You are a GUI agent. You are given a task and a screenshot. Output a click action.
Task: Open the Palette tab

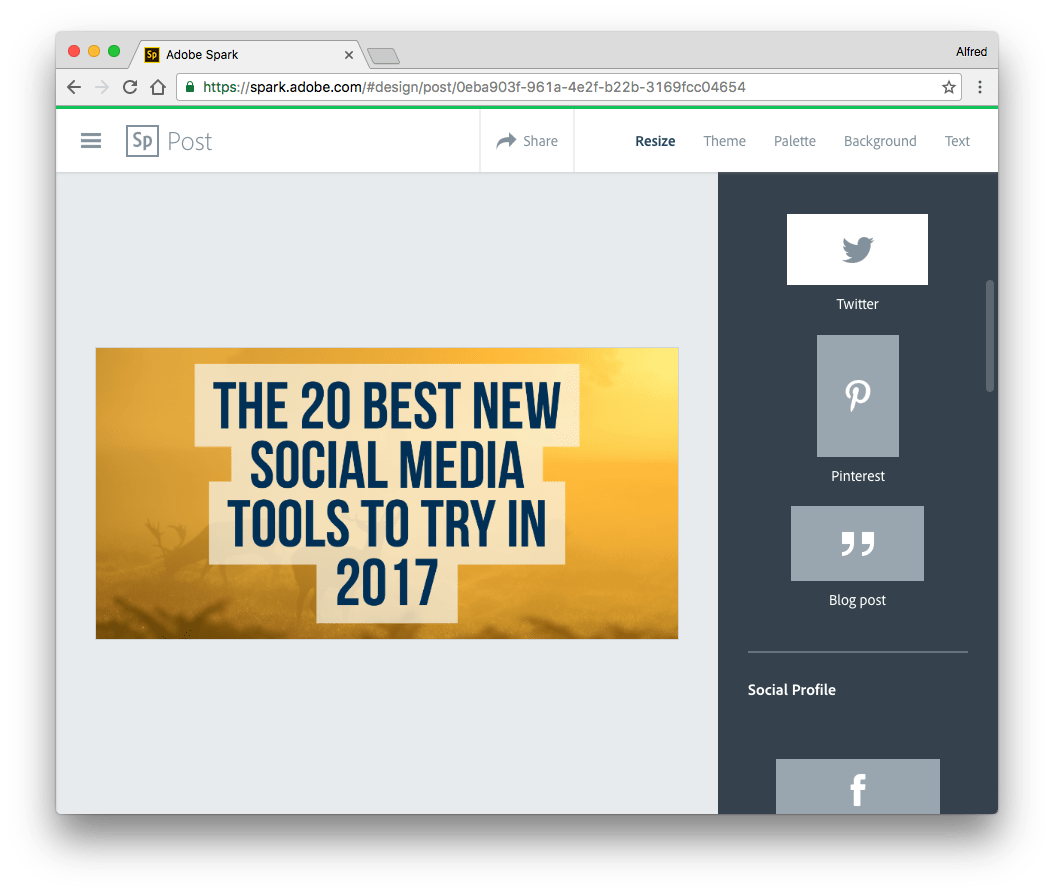click(794, 141)
